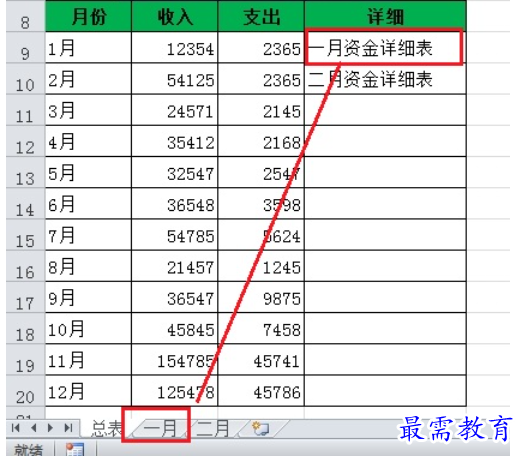The height and width of the screenshot is (460, 521).
Task: Select income cell 12354
Action: pyautogui.click(x=175, y=47)
